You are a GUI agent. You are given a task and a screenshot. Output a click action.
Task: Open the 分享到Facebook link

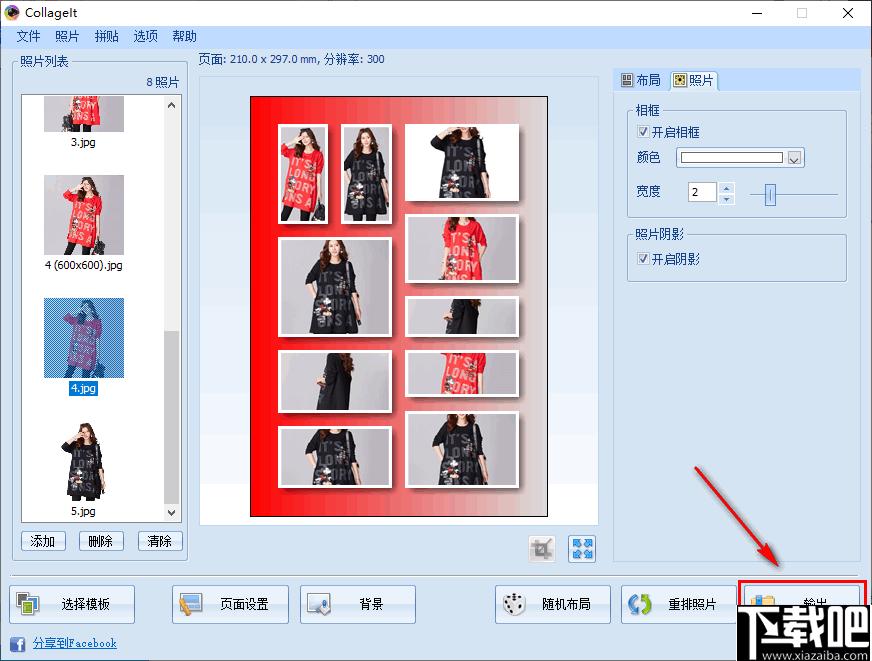coord(75,643)
